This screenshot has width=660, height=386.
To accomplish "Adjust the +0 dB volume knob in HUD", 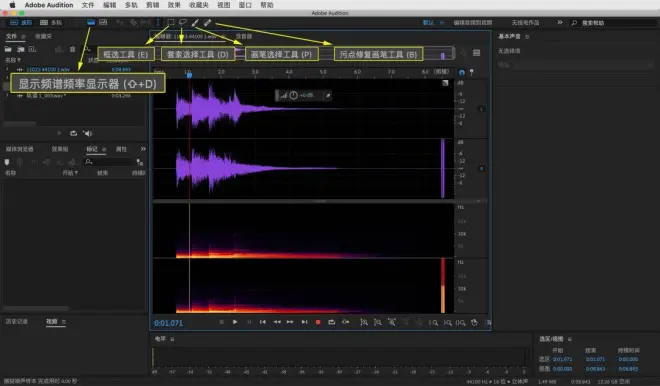I will coord(293,96).
